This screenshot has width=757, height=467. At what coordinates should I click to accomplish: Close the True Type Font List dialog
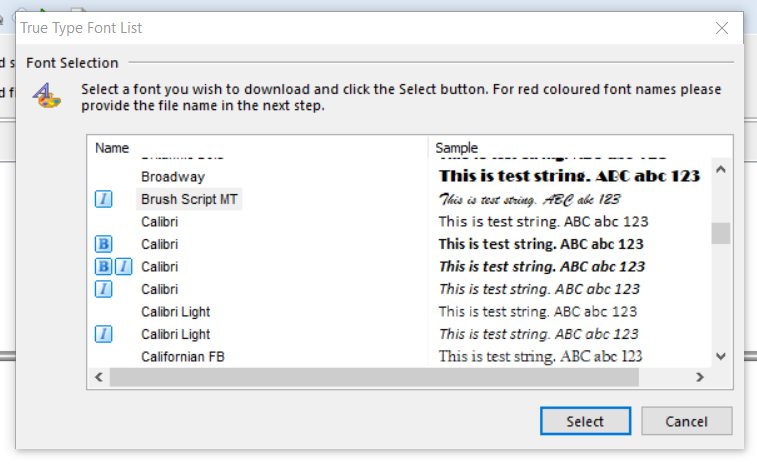click(x=721, y=28)
